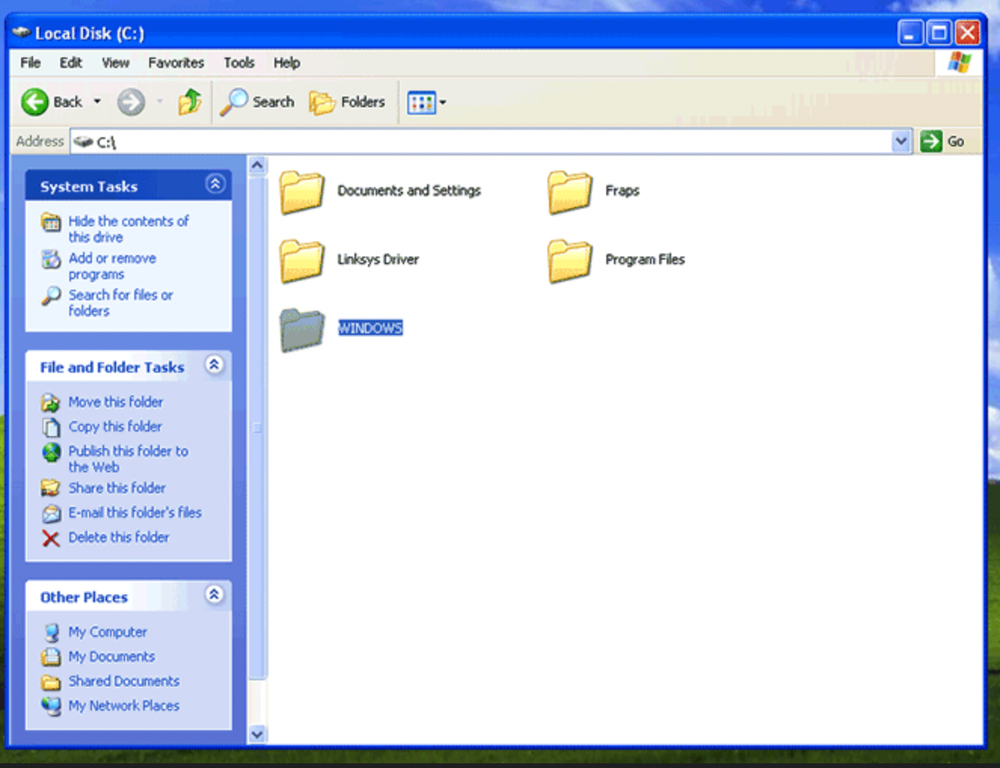The width and height of the screenshot is (1000, 768).
Task: Click the Publish to Web globe icon
Action: coord(51,452)
